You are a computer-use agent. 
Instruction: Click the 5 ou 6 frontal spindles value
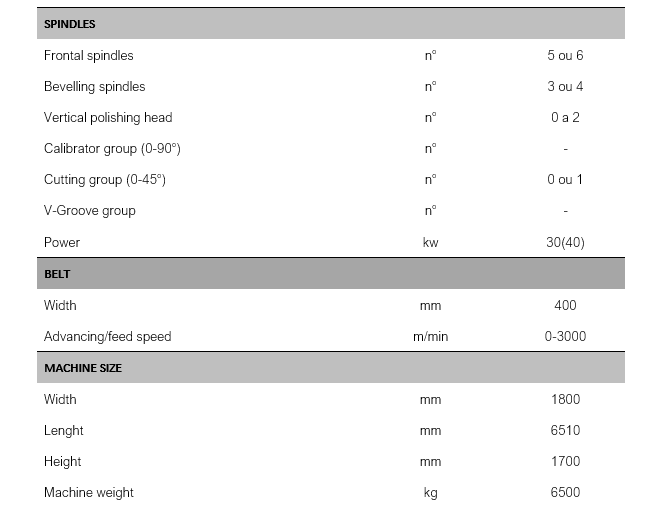[565, 55]
